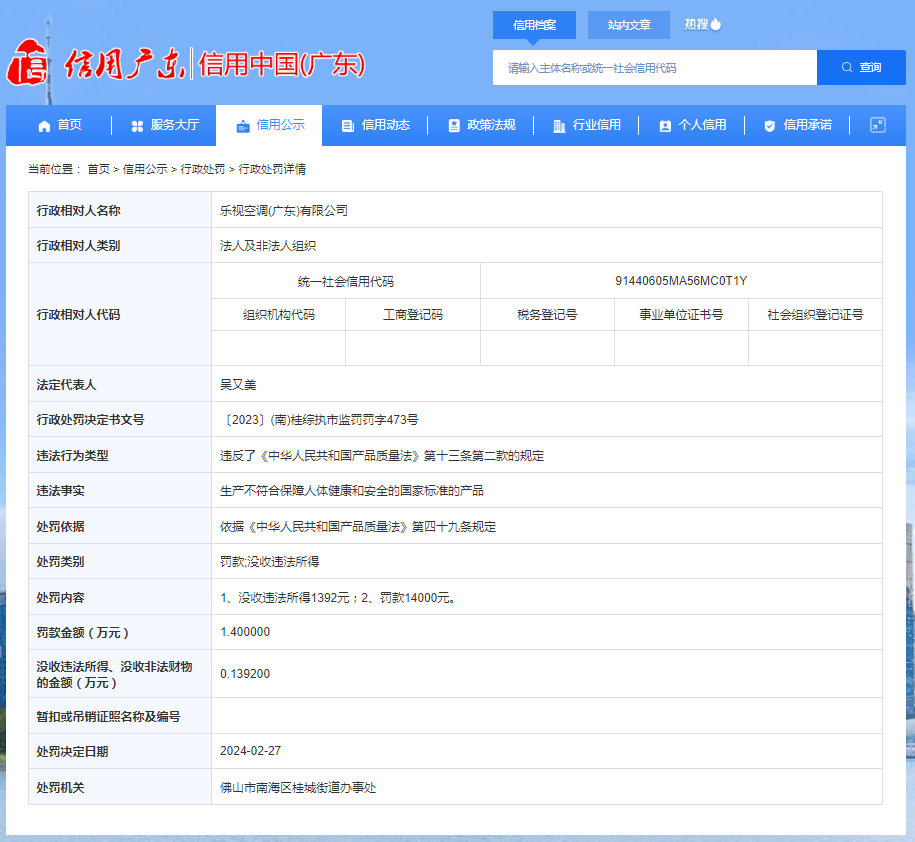Focus the credit code search input field

(x=655, y=68)
